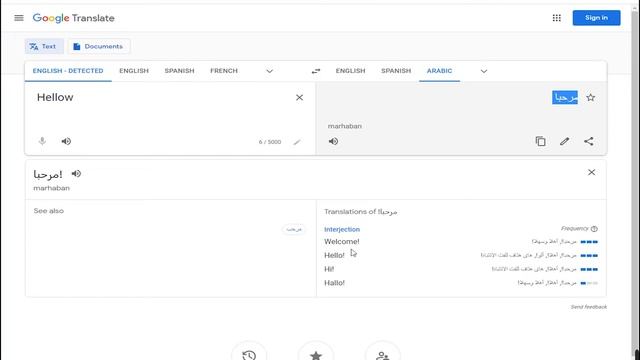640x360 pixels.
Task: Switch to the Documents tab
Action: (x=98, y=47)
